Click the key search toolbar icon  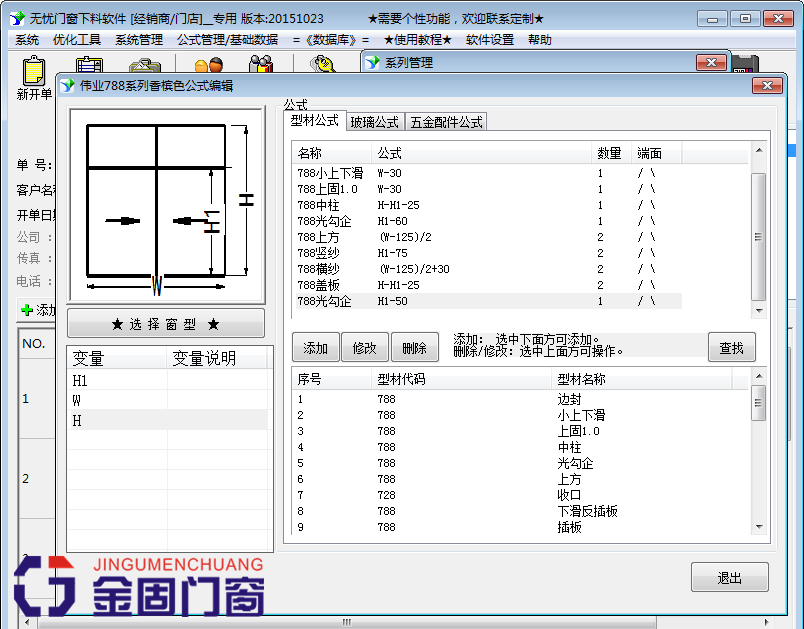pyautogui.click(x=322, y=62)
